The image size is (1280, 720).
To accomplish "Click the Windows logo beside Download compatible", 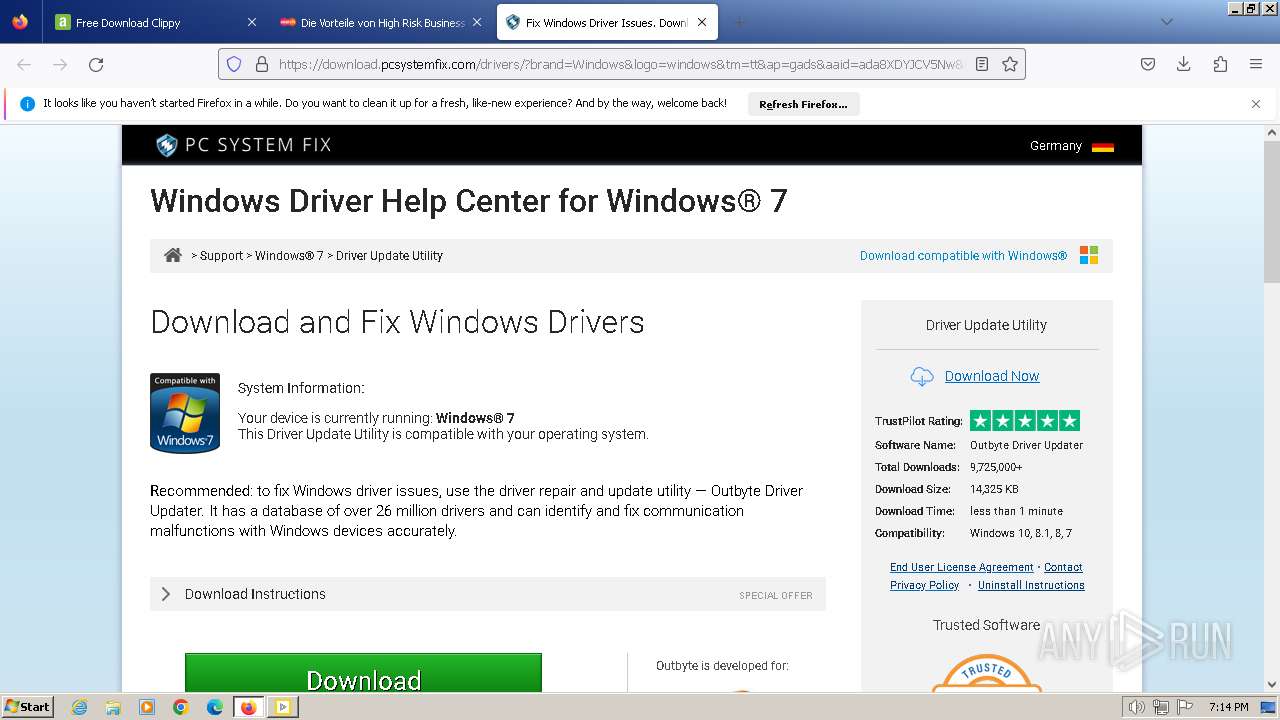I will (x=1089, y=255).
